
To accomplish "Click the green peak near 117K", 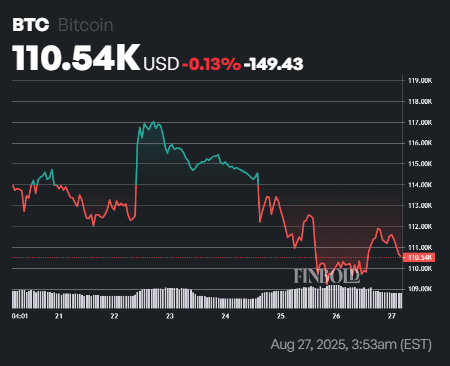I will 153,122.
